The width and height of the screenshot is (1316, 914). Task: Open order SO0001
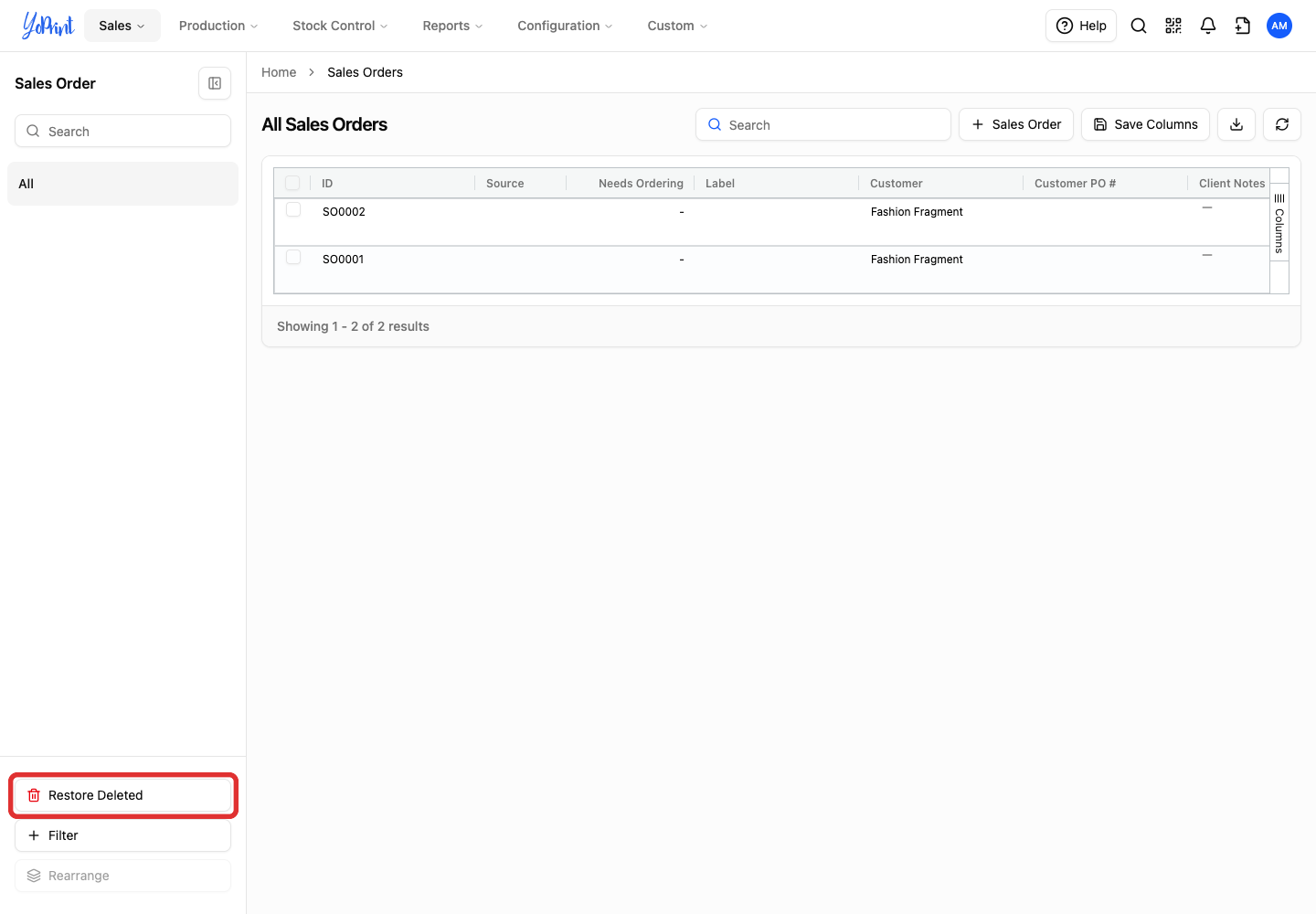(x=343, y=260)
